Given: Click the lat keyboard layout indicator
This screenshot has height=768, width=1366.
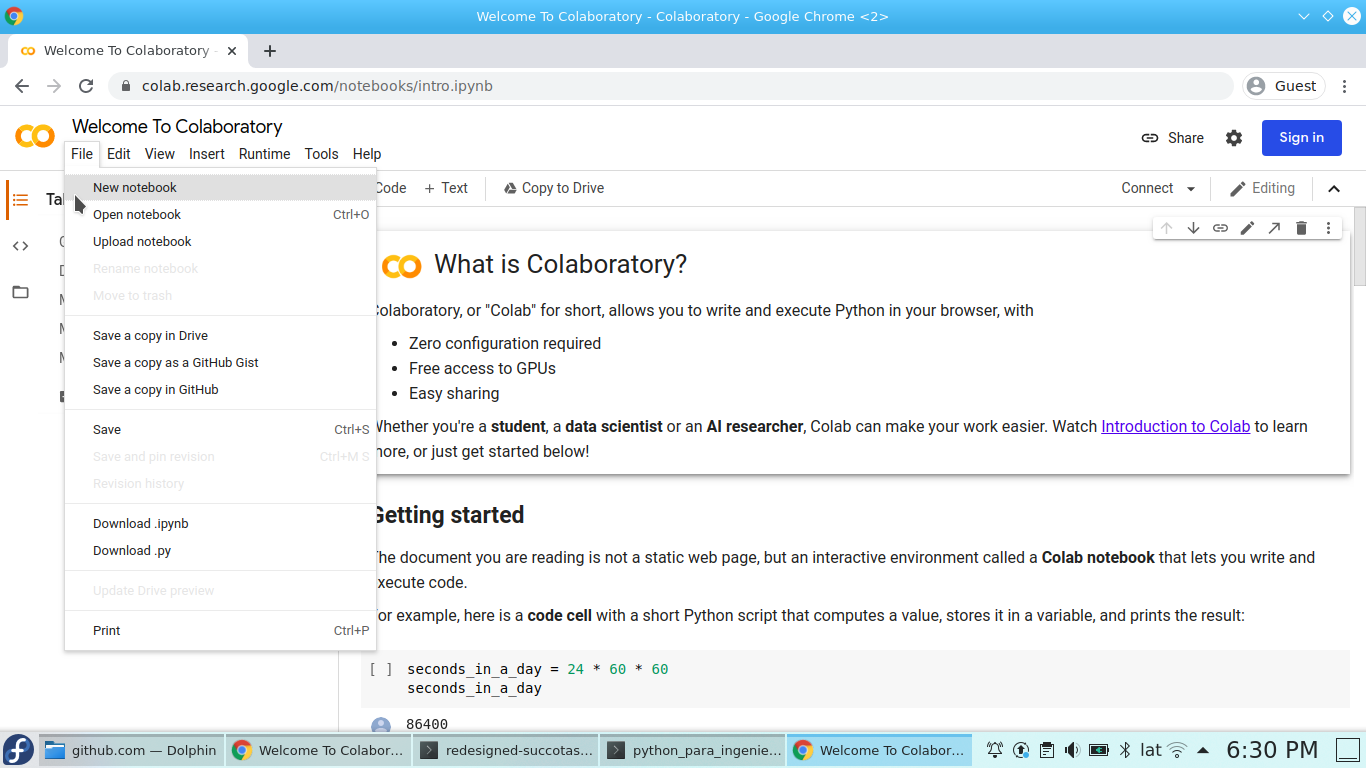Looking at the screenshot, I should [1151, 750].
